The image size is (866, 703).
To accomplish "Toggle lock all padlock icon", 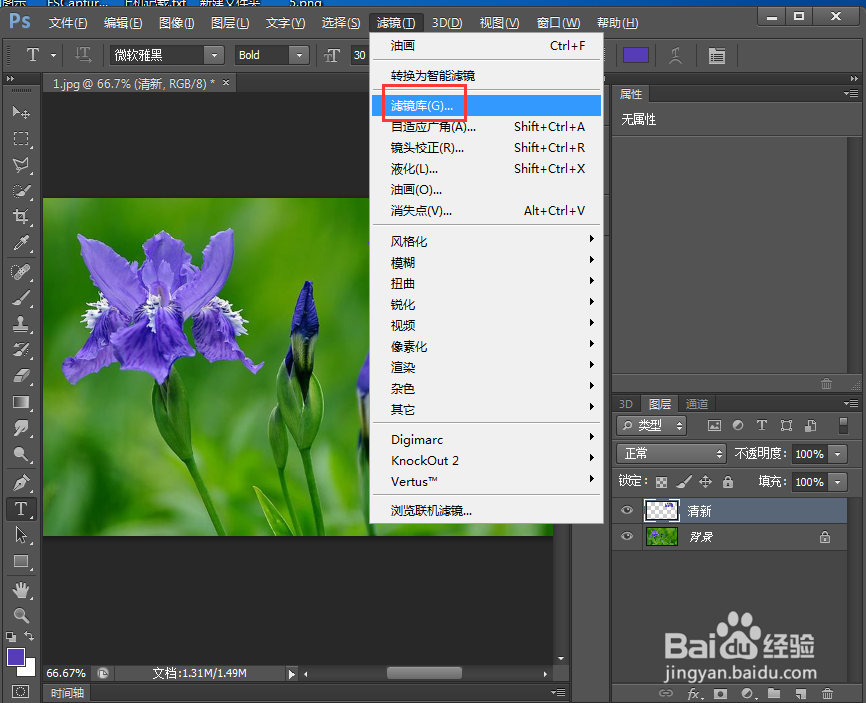I will click(728, 482).
